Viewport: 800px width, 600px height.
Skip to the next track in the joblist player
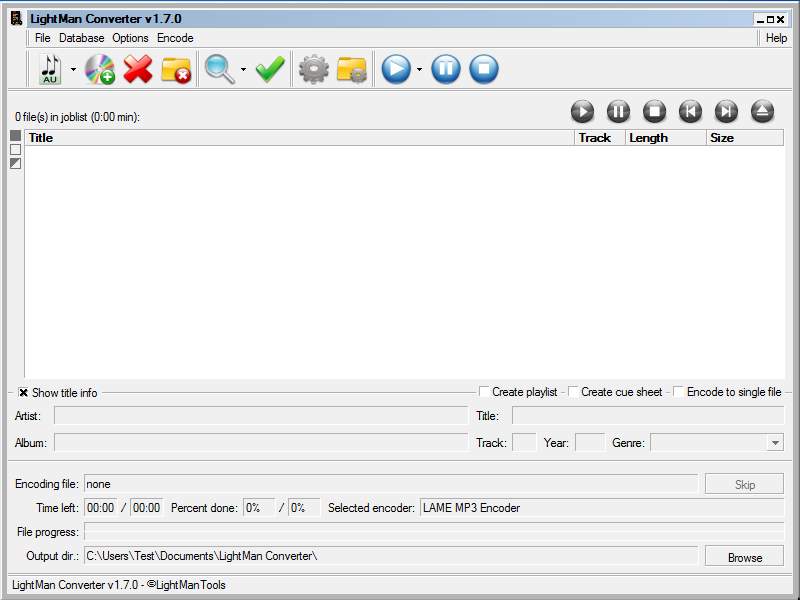(x=726, y=111)
